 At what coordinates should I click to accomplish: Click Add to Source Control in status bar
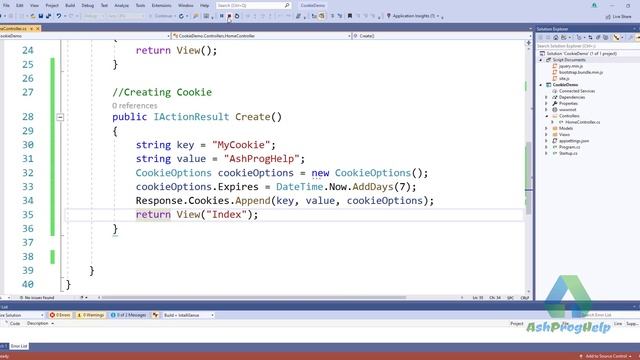pos(605,356)
